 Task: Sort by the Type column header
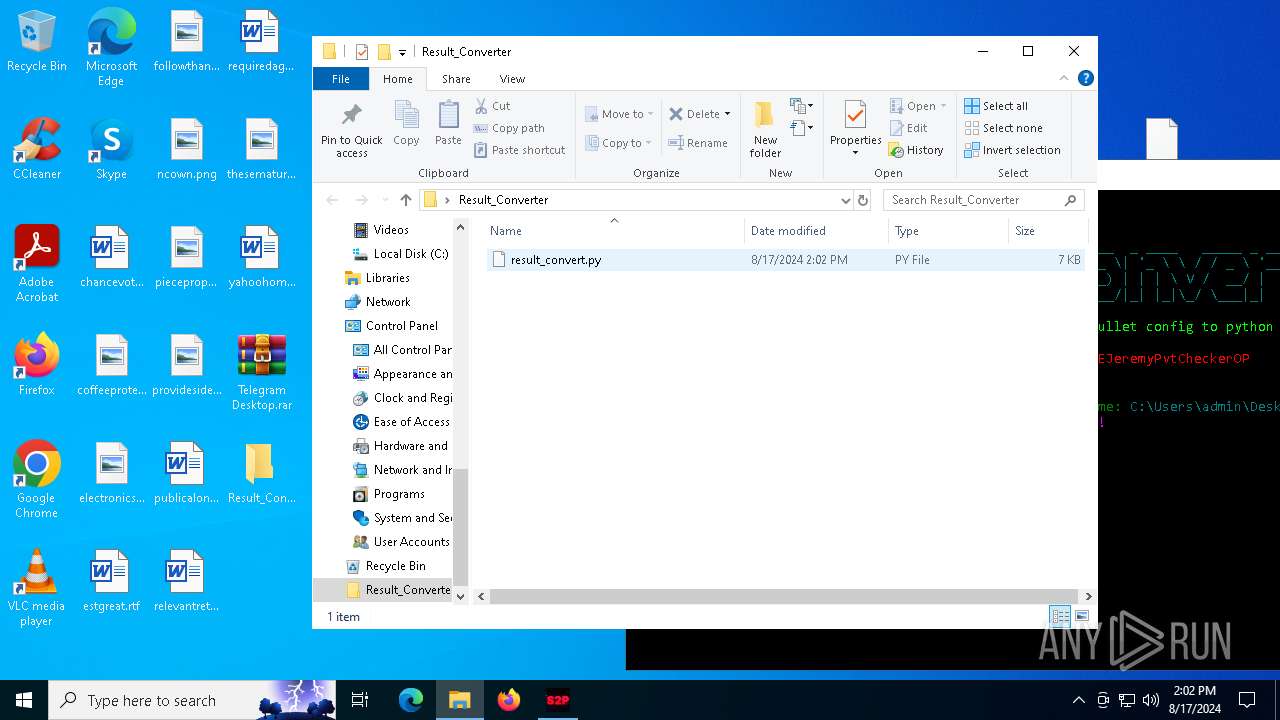tap(948, 231)
